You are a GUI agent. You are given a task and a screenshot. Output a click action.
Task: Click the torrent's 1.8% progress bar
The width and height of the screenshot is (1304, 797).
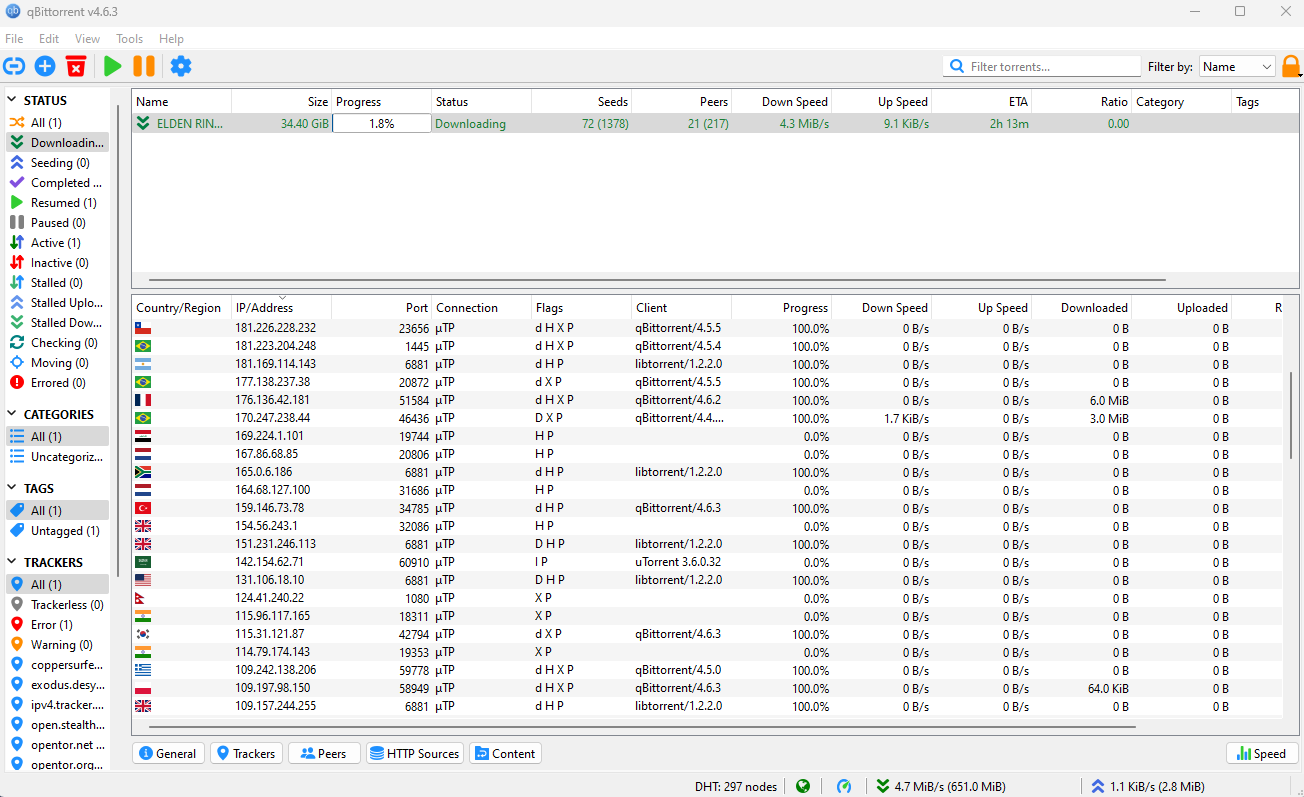(381, 124)
